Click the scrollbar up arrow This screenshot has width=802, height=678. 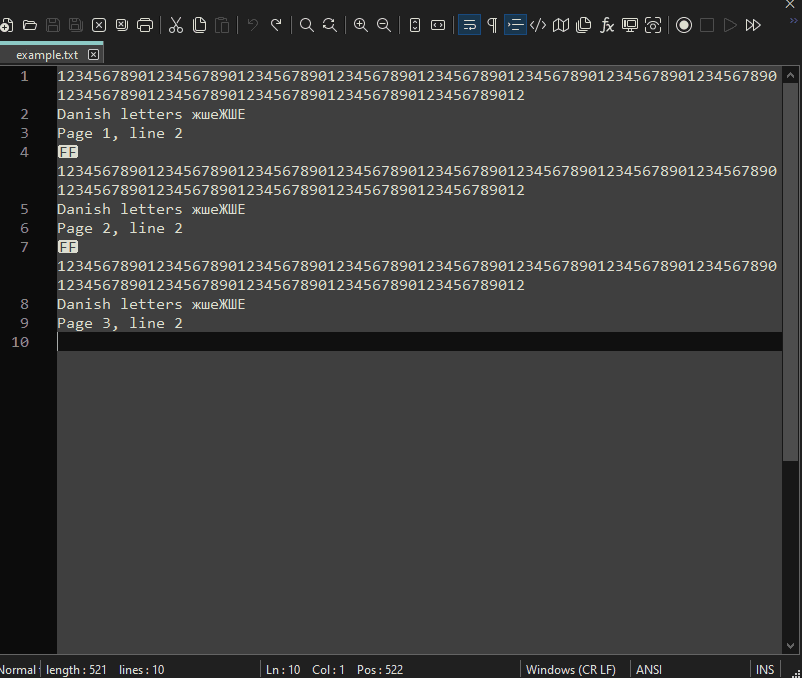pos(791,73)
